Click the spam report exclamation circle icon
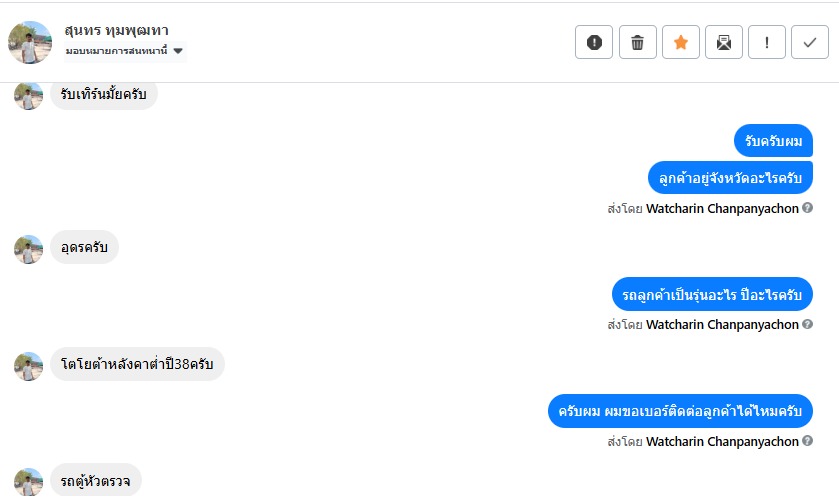Image resolution: width=839 pixels, height=501 pixels. click(x=594, y=42)
